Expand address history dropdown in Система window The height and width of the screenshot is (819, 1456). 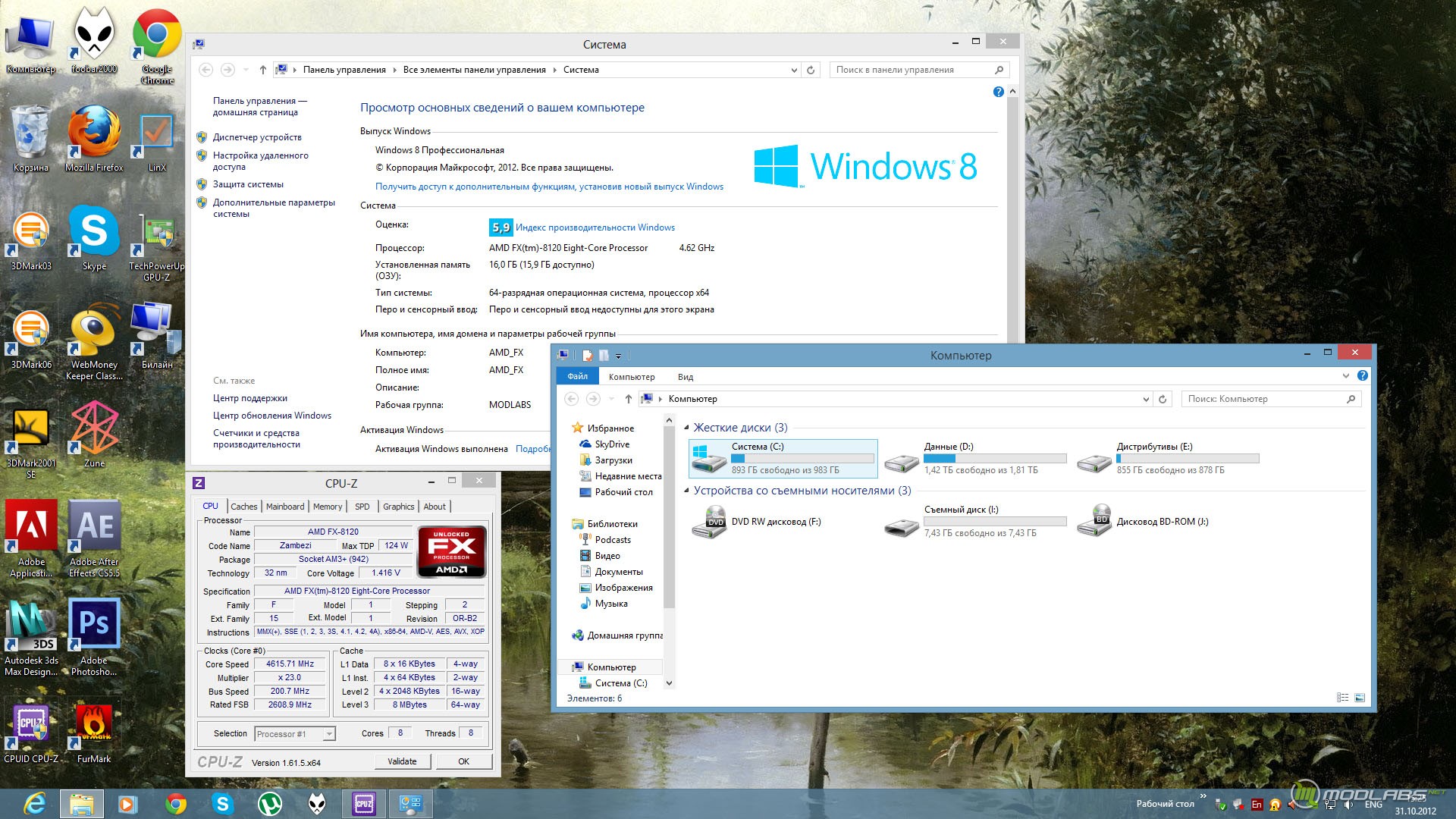coord(794,70)
